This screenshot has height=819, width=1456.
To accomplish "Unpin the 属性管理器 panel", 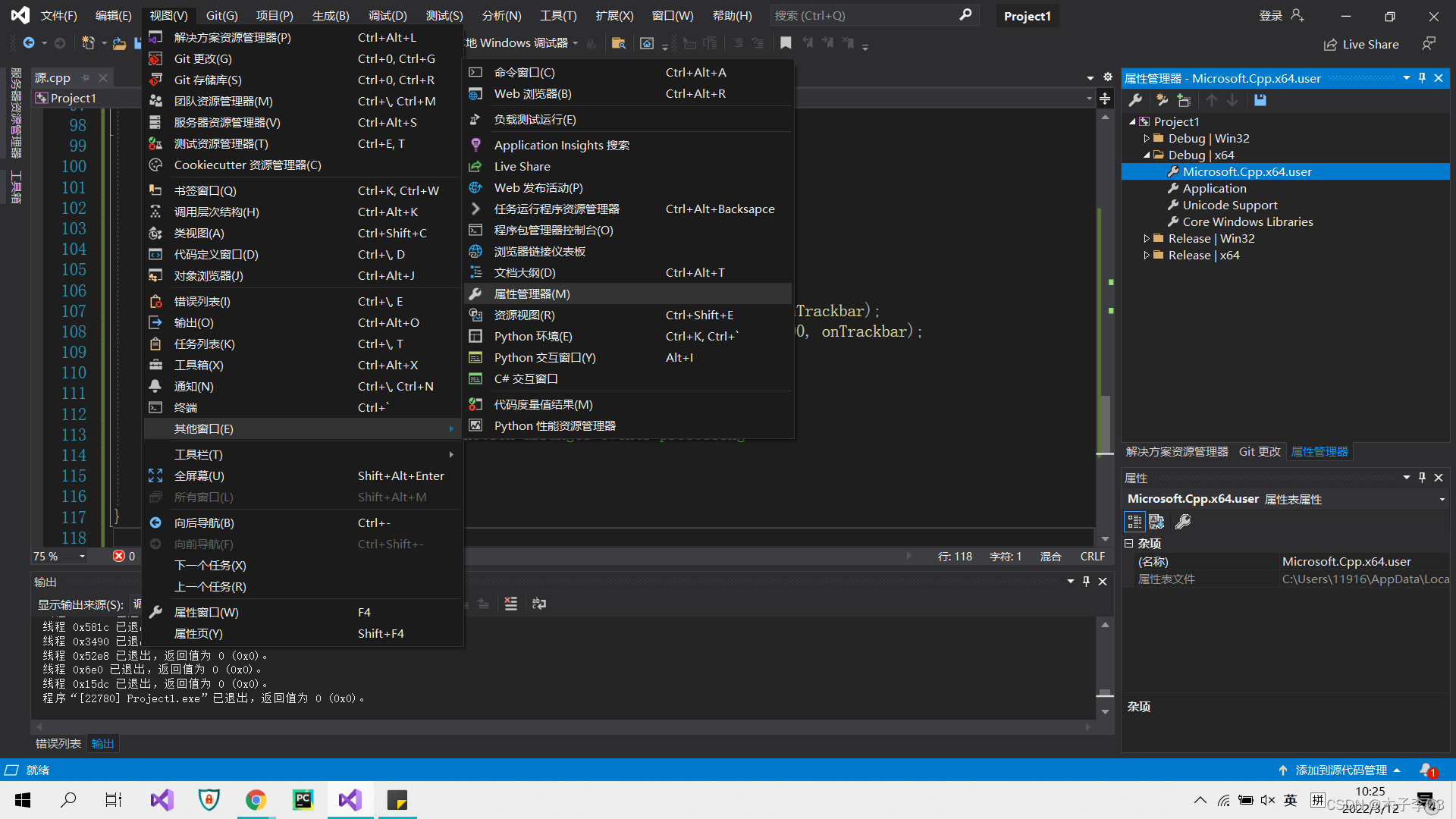I will coord(1421,77).
